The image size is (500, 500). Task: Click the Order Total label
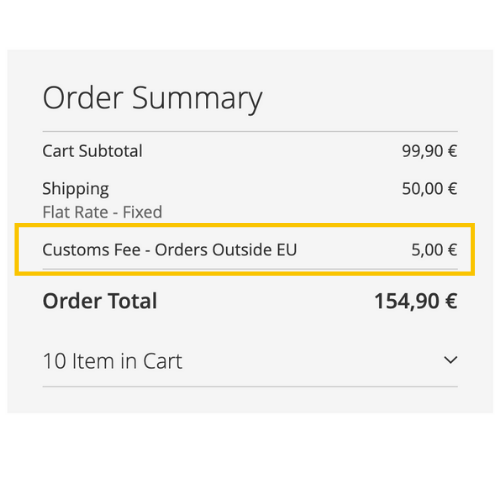[x=100, y=301]
